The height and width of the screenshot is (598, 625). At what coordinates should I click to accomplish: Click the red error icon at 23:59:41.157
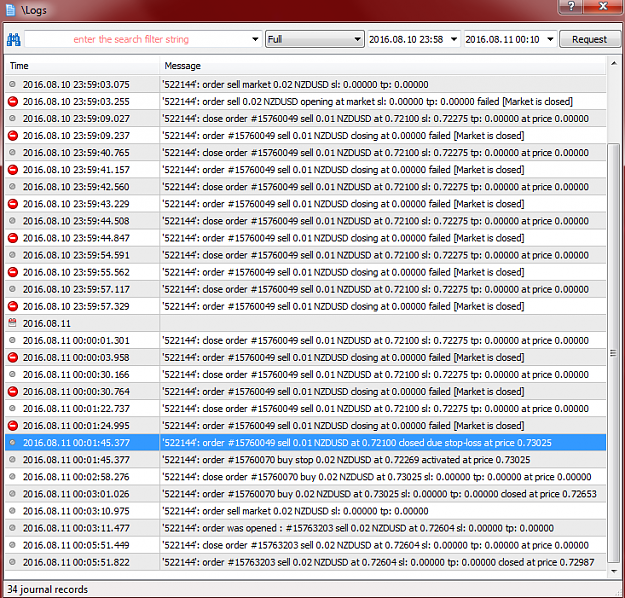click(x=13, y=170)
